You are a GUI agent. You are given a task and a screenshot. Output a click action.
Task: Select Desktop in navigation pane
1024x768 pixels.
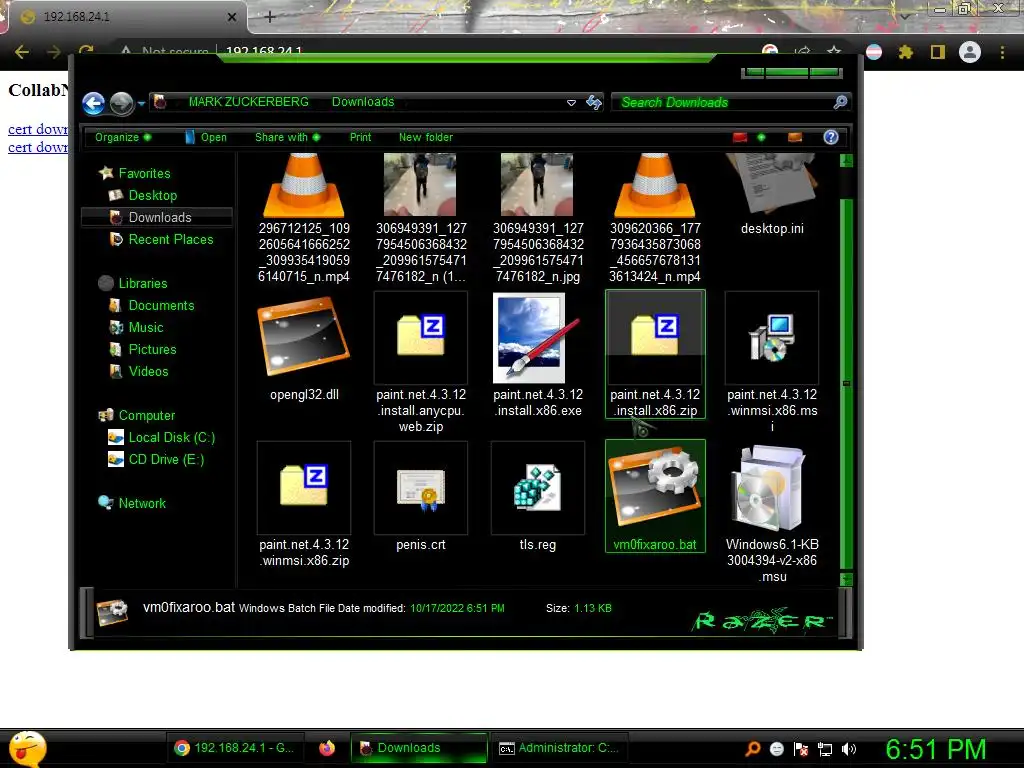152,195
